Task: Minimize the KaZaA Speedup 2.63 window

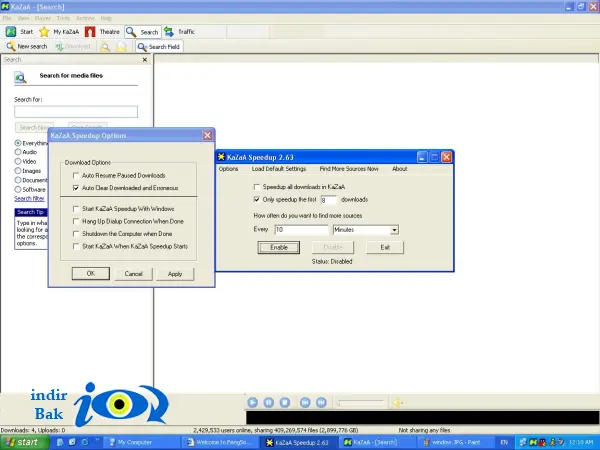Action: (x=422, y=157)
